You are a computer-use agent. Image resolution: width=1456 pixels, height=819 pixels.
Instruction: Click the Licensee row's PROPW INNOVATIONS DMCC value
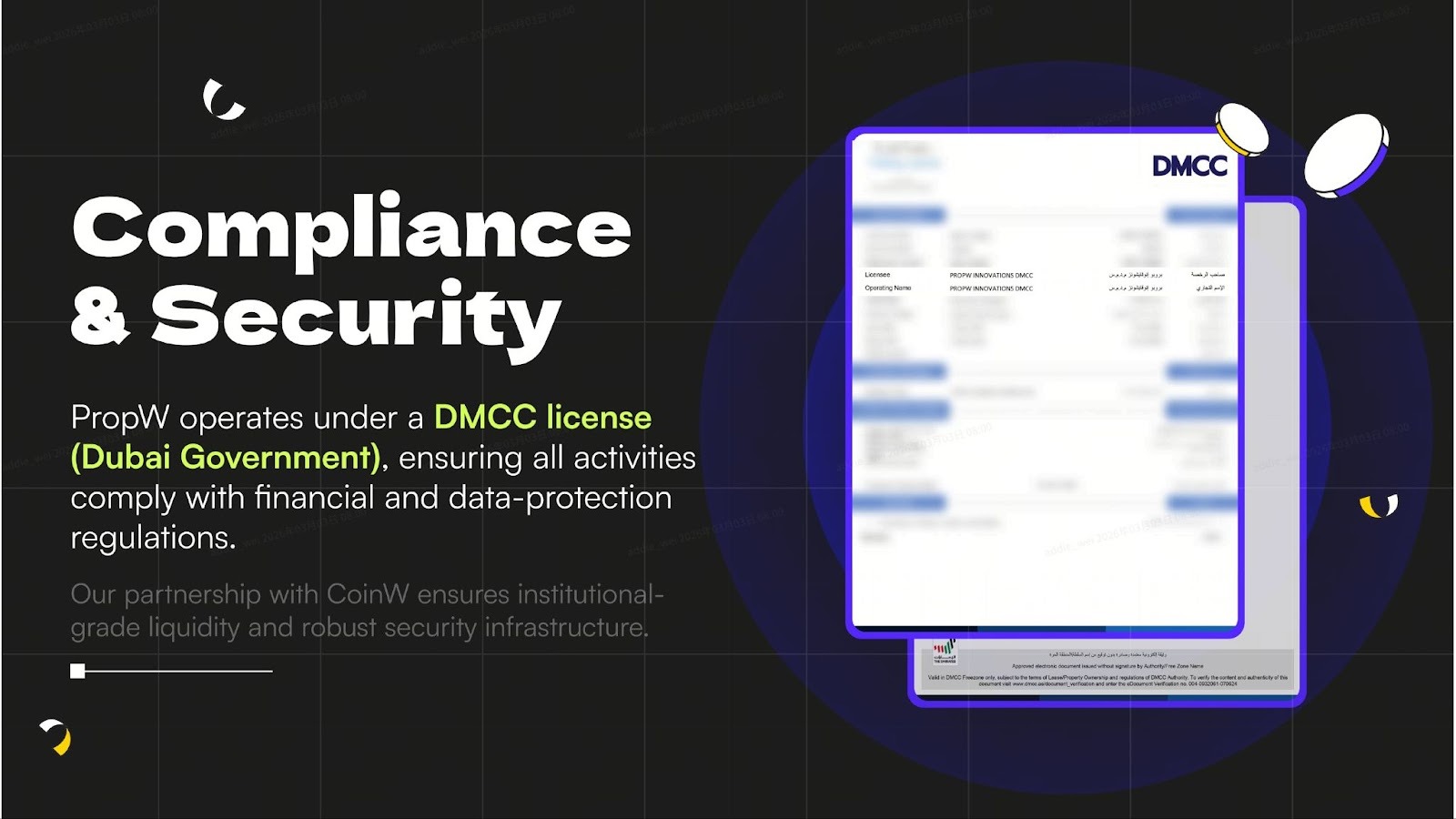pyautogui.click(x=991, y=275)
